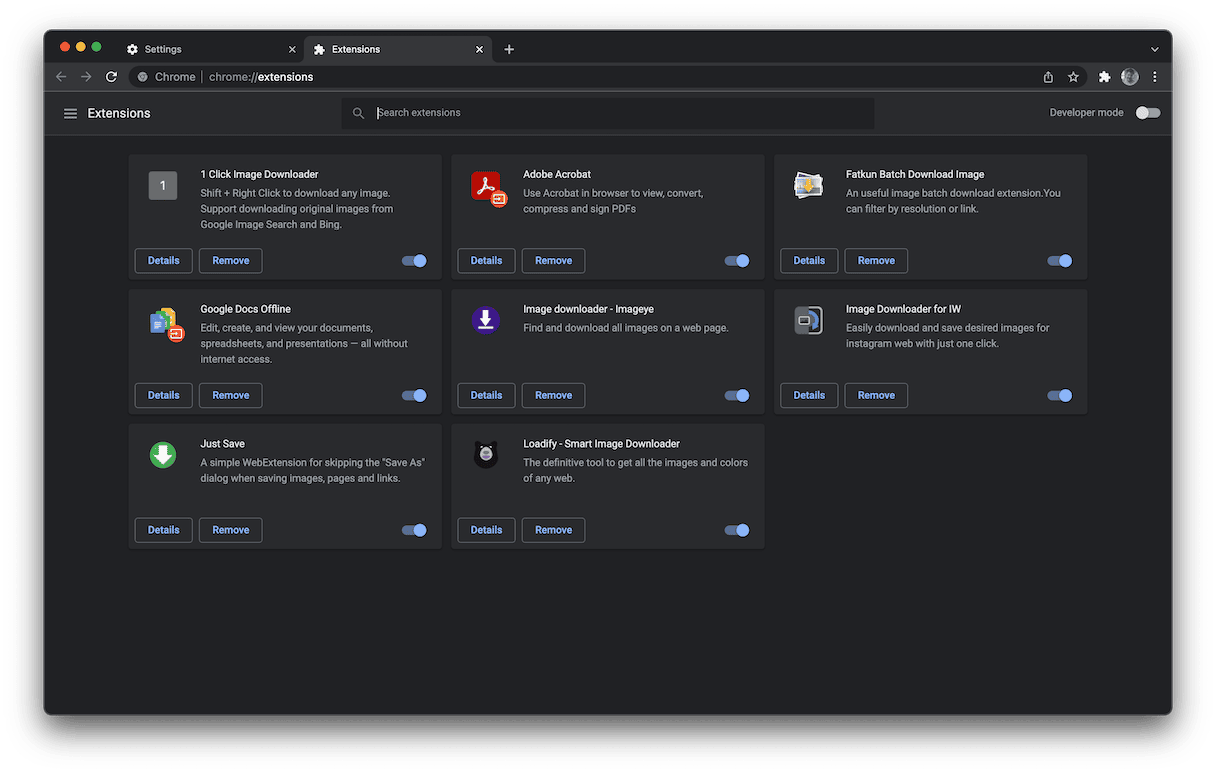Remove Loadify - Smart Image Downloader
The width and height of the screenshot is (1216, 773).
(x=554, y=530)
